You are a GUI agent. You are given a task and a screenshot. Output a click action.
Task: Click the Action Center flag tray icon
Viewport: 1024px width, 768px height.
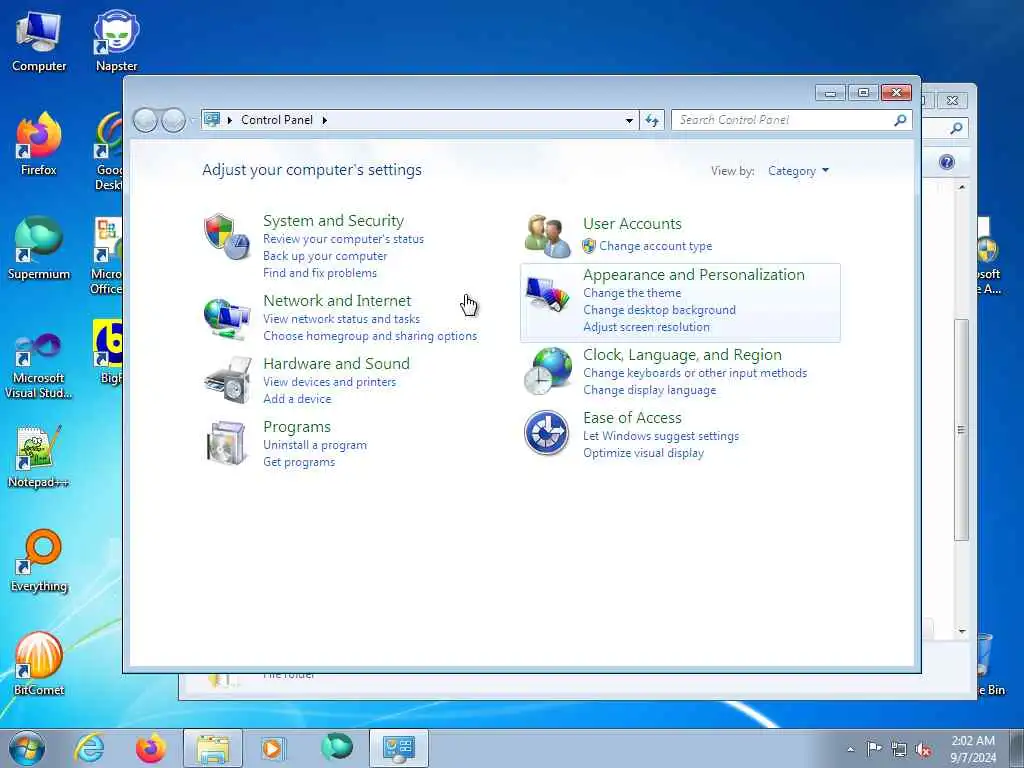click(874, 749)
